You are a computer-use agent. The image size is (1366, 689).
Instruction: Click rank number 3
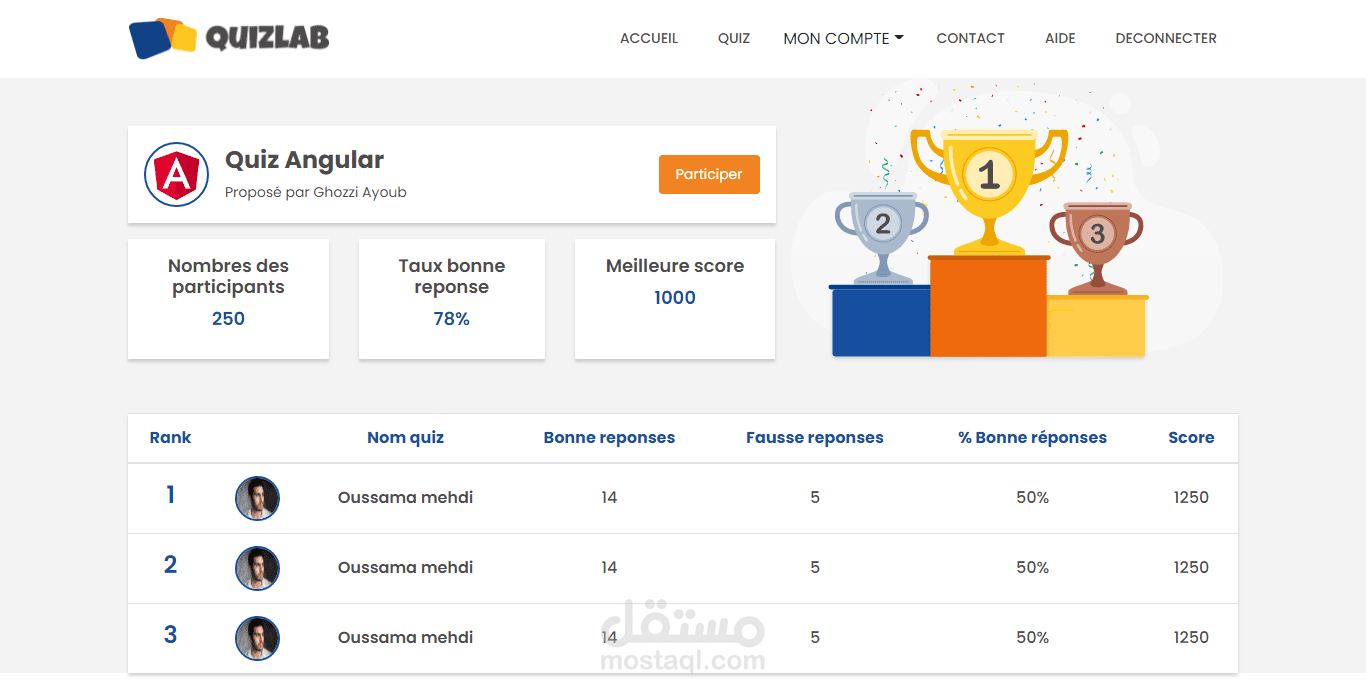[x=170, y=635]
